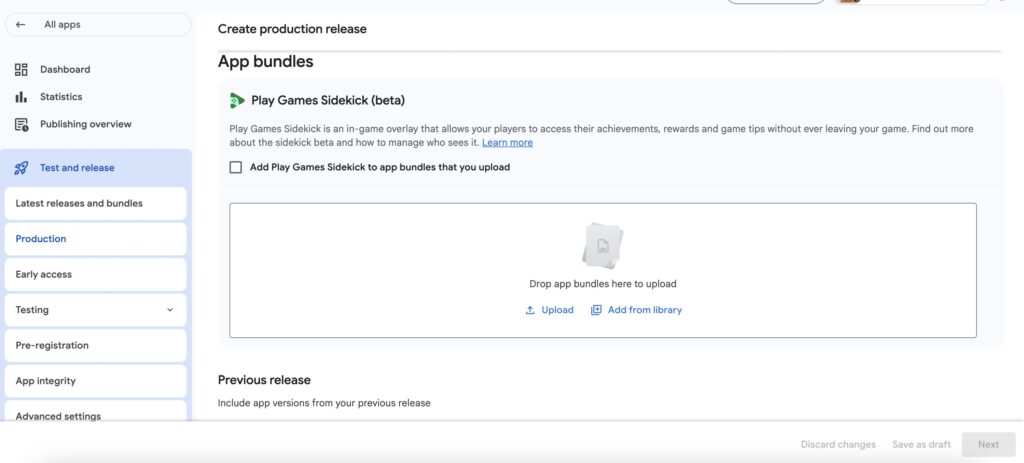Click 'Include app versions from your previous release'
Screen dimensions: 1024x463
click(324, 403)
